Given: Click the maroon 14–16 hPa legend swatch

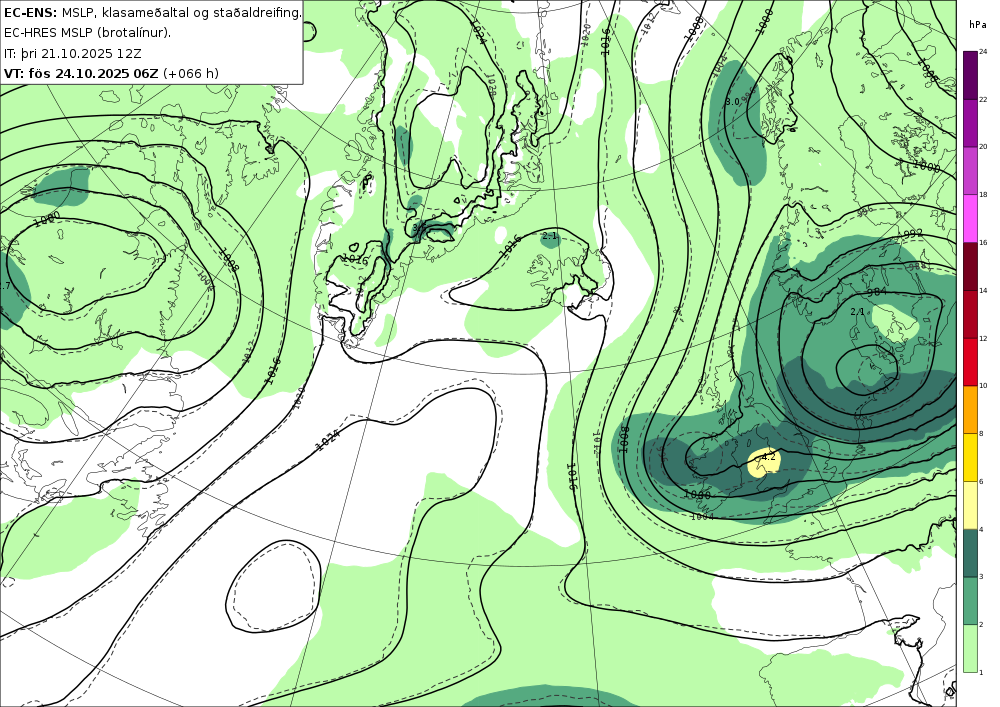Looking at the screenshot, I should (x=971, y=266).
